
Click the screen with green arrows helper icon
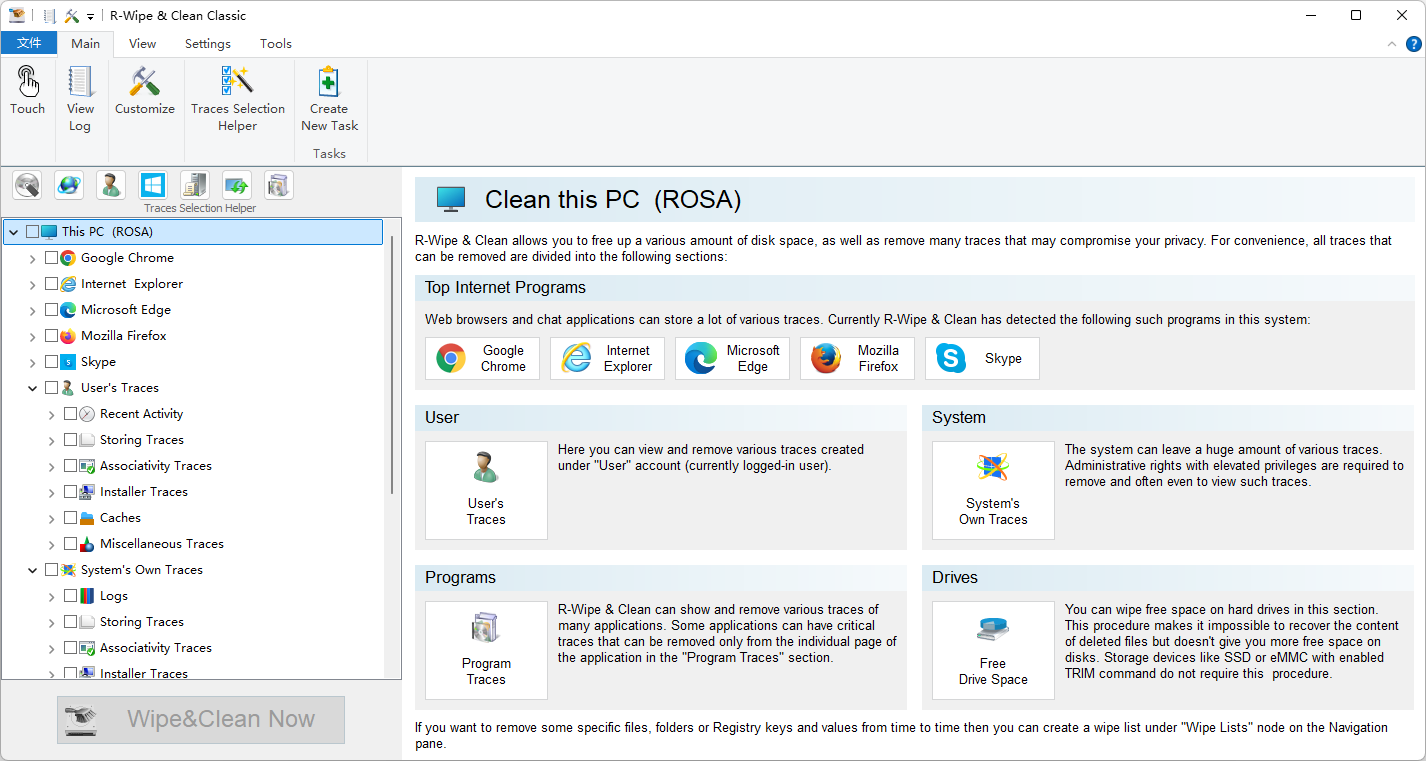pyautogui.click(x=237, y=185)
